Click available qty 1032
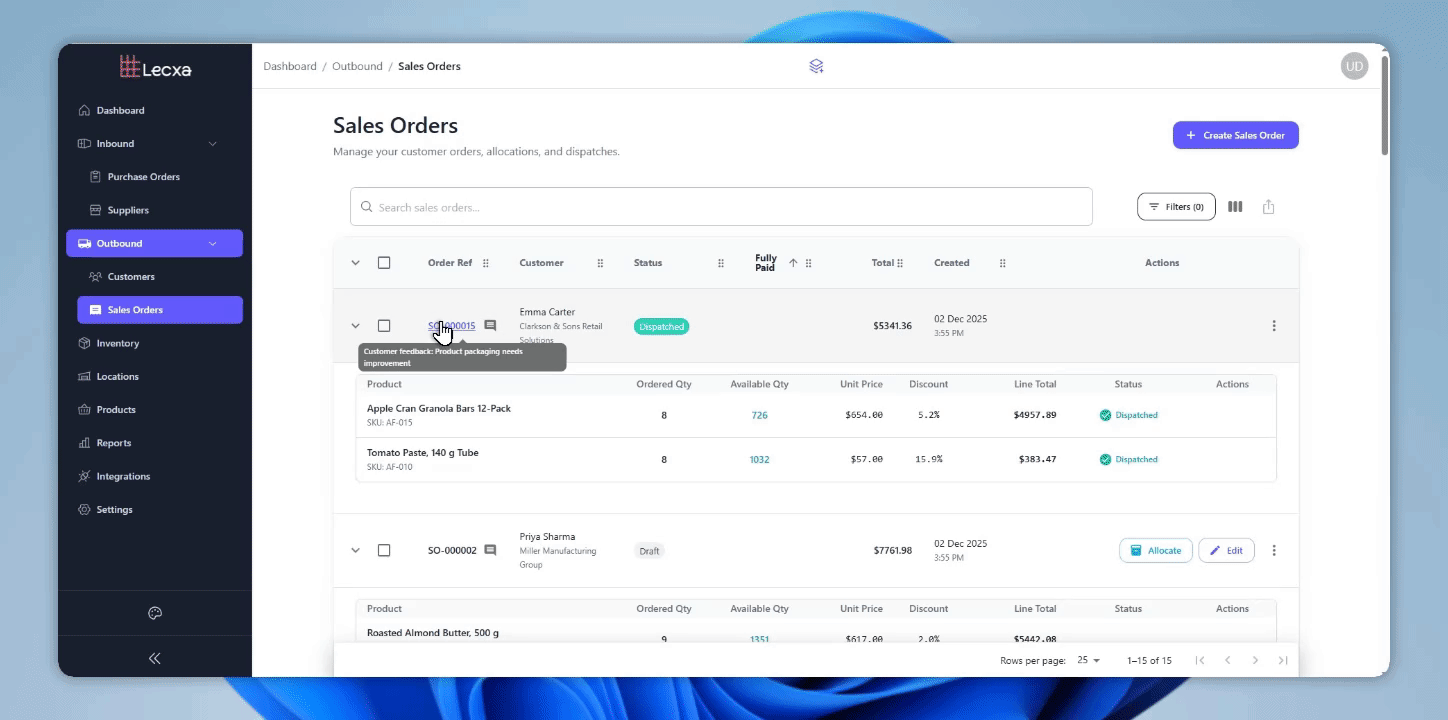This screenshot has height=720, width=1448. (x=760, y=460)
